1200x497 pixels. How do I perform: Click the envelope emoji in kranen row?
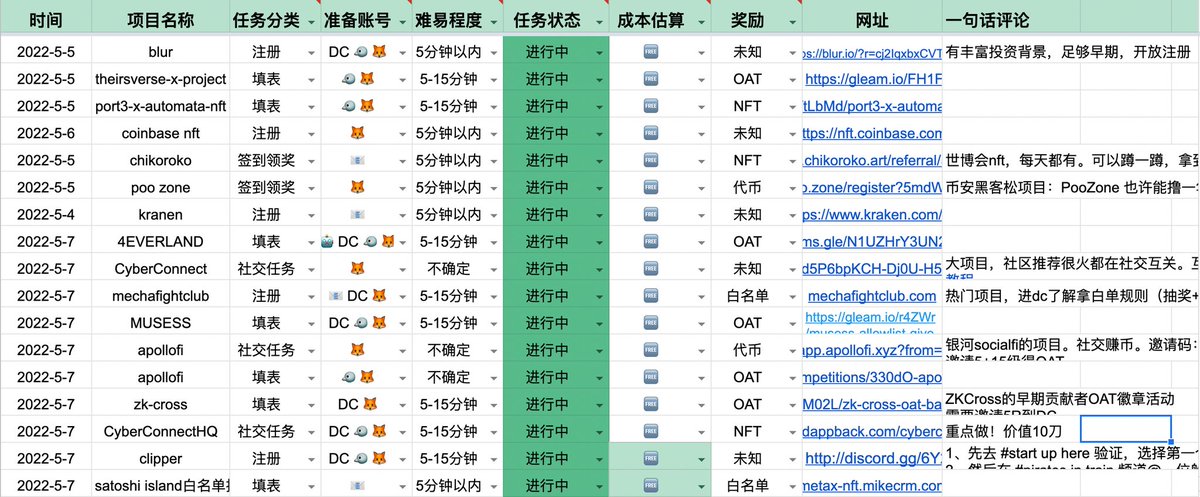coord(358,214)
